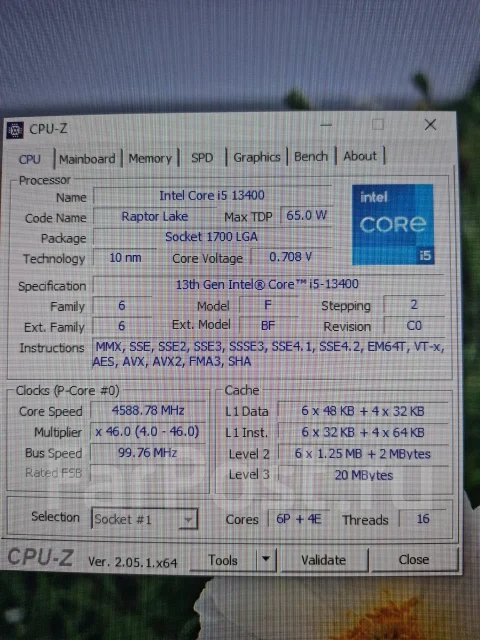Click the Close button
Image resolution: width=480 pixels, height=640 pixels.
coord(414,559)
